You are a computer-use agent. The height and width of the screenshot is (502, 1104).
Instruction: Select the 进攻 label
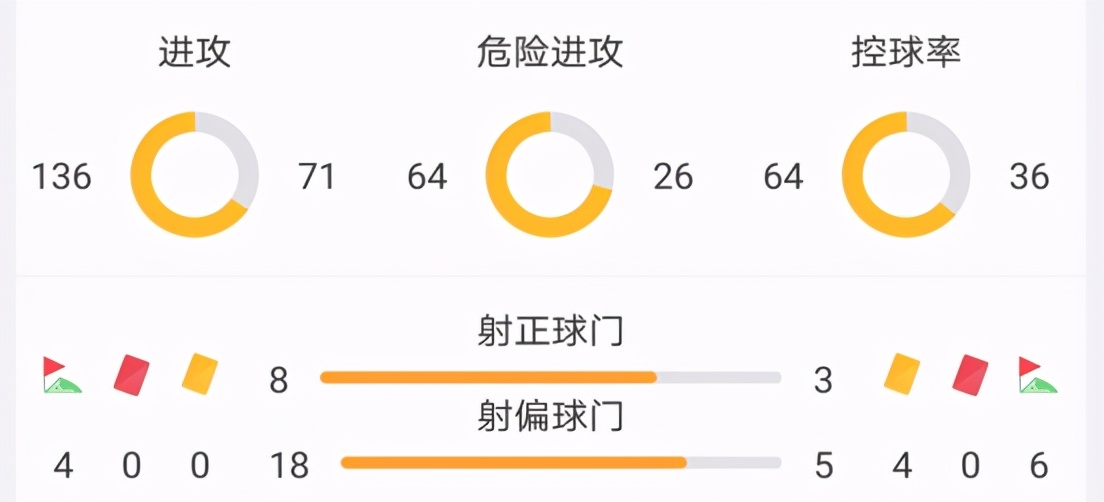pyautogui.click(x=195, y=52)
